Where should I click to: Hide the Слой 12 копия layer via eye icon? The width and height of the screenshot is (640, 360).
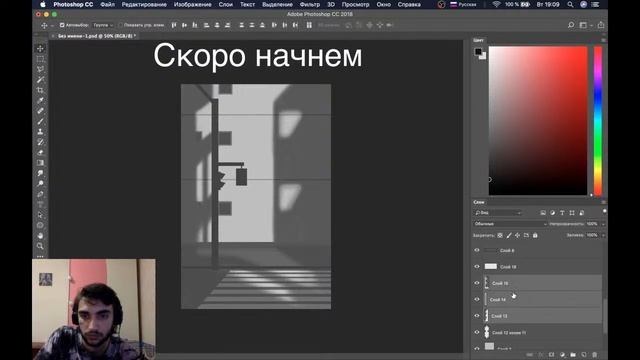click(477, 332)
